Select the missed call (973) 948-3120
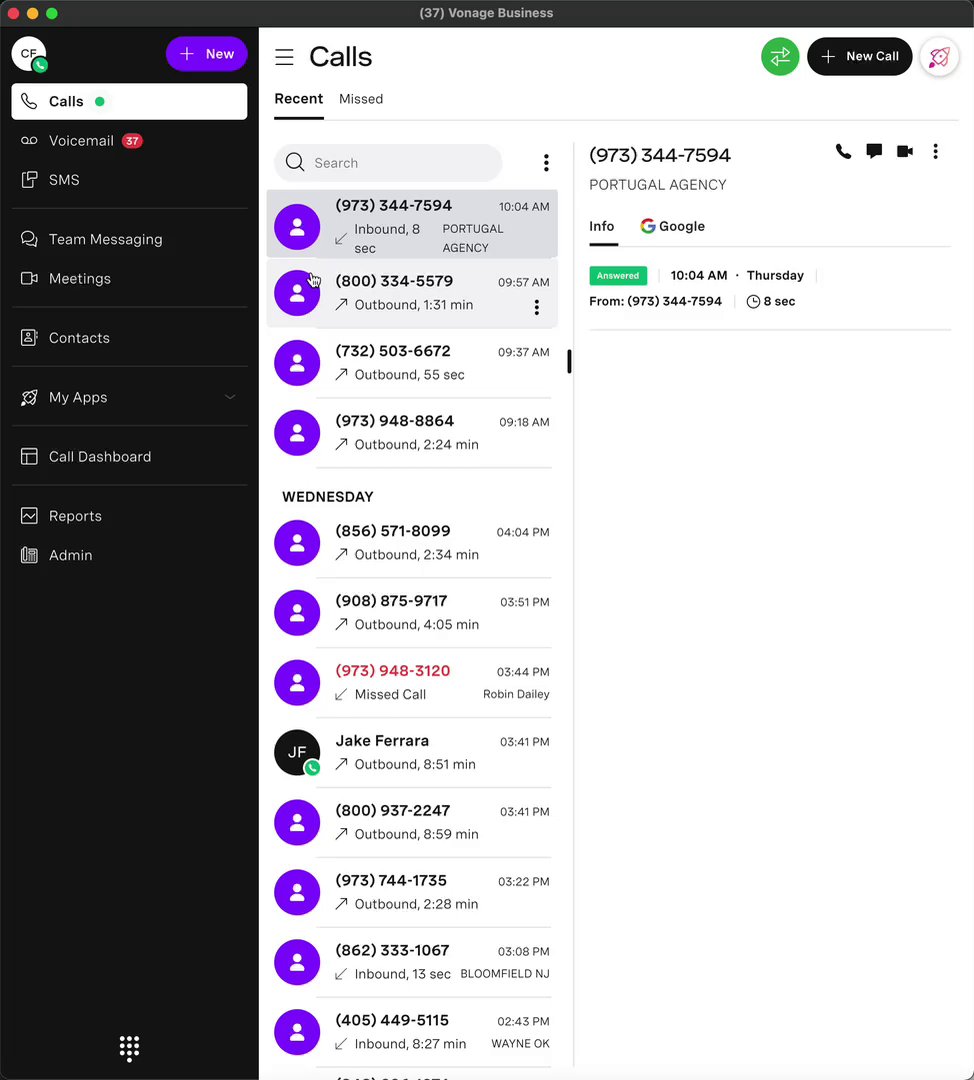The height and width of the screenshot is (1080, 974). point(412,683)
